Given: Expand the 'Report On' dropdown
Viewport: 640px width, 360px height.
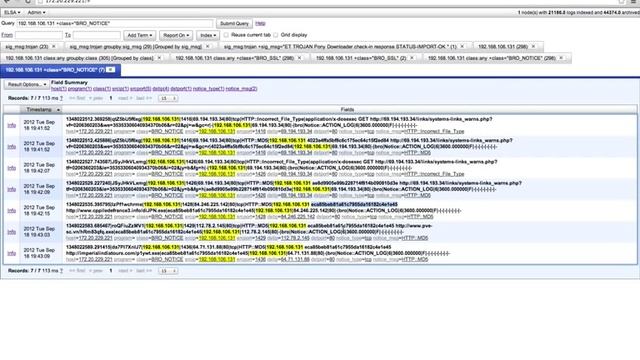Looking at the screenshot, I should tap(176, 36).
